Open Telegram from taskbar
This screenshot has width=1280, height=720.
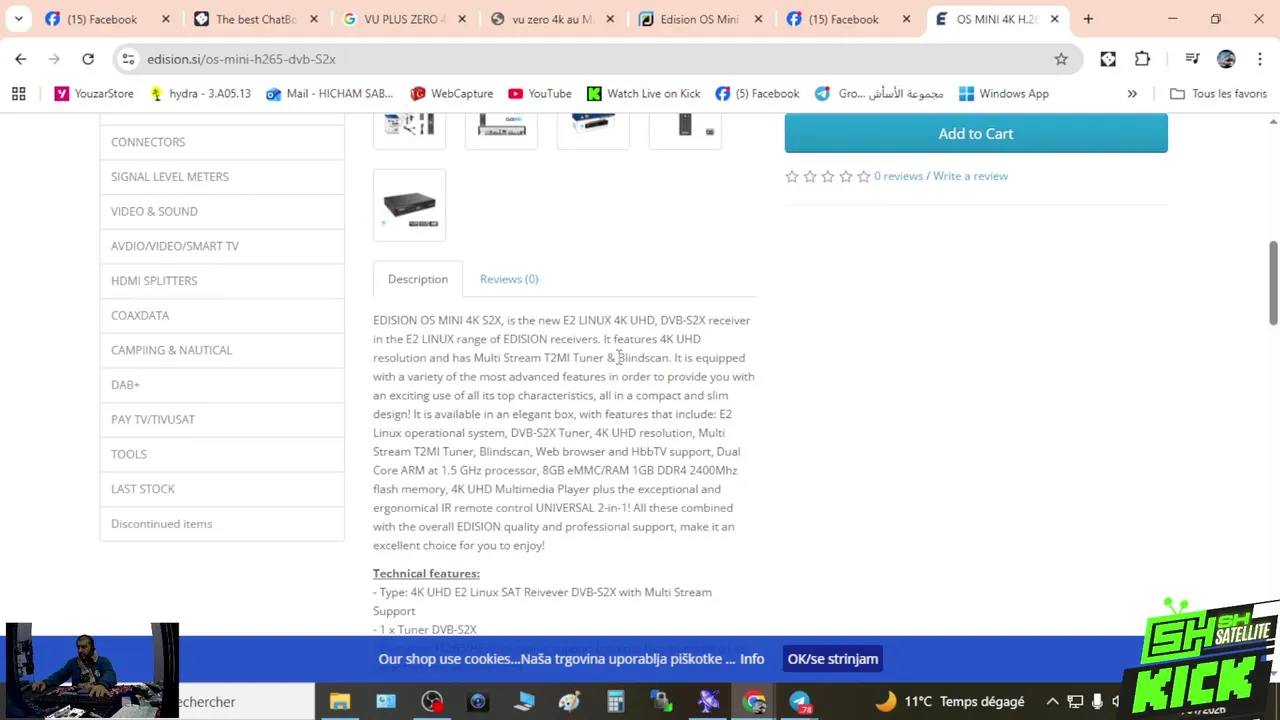coord(800,702)
